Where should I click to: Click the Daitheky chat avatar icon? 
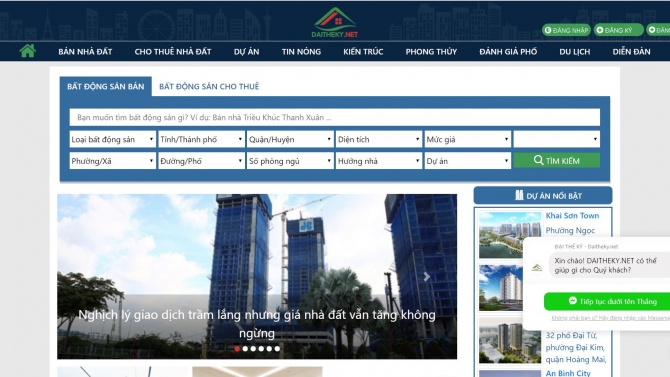pyautogui.click(x=537, y=268)
